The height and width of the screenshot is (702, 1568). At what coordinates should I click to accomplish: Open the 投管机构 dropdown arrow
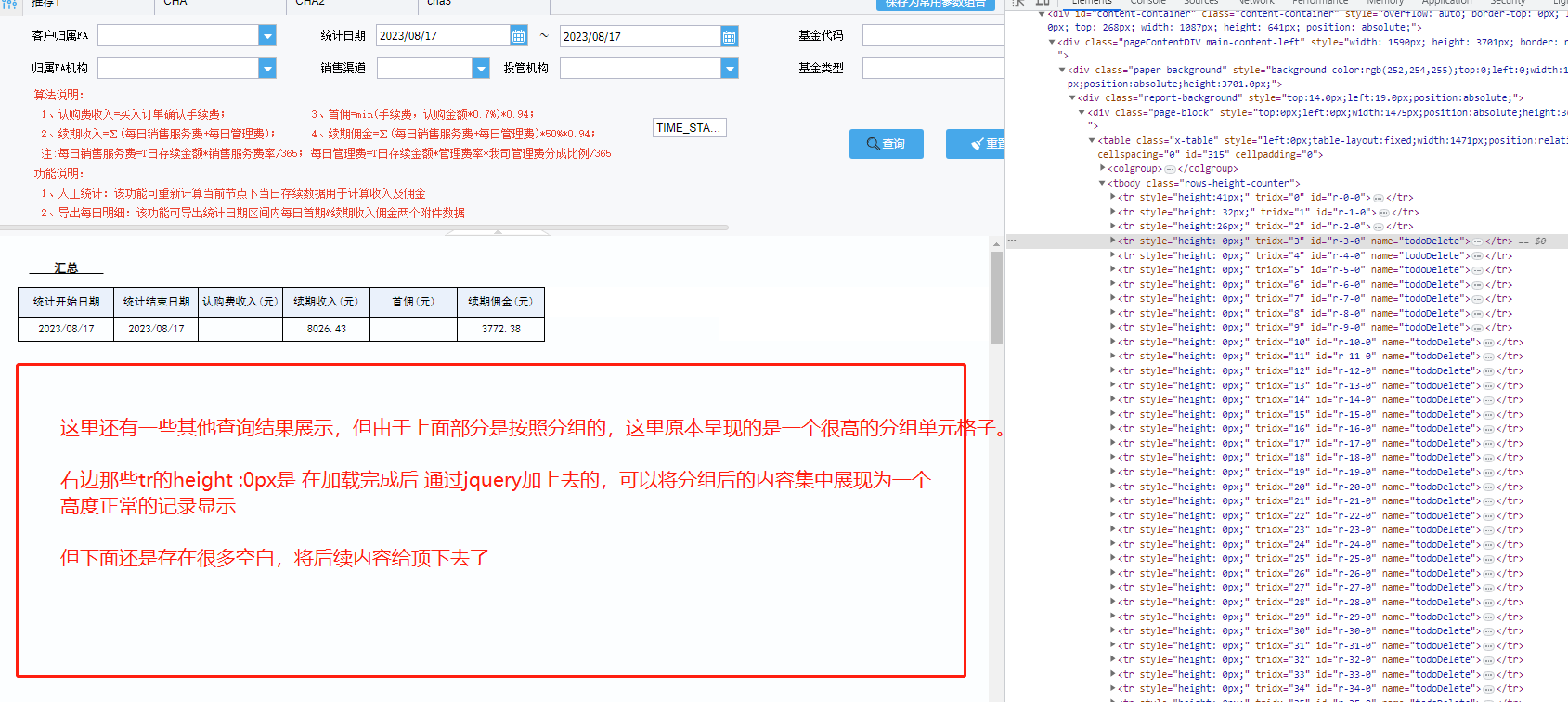730,68
